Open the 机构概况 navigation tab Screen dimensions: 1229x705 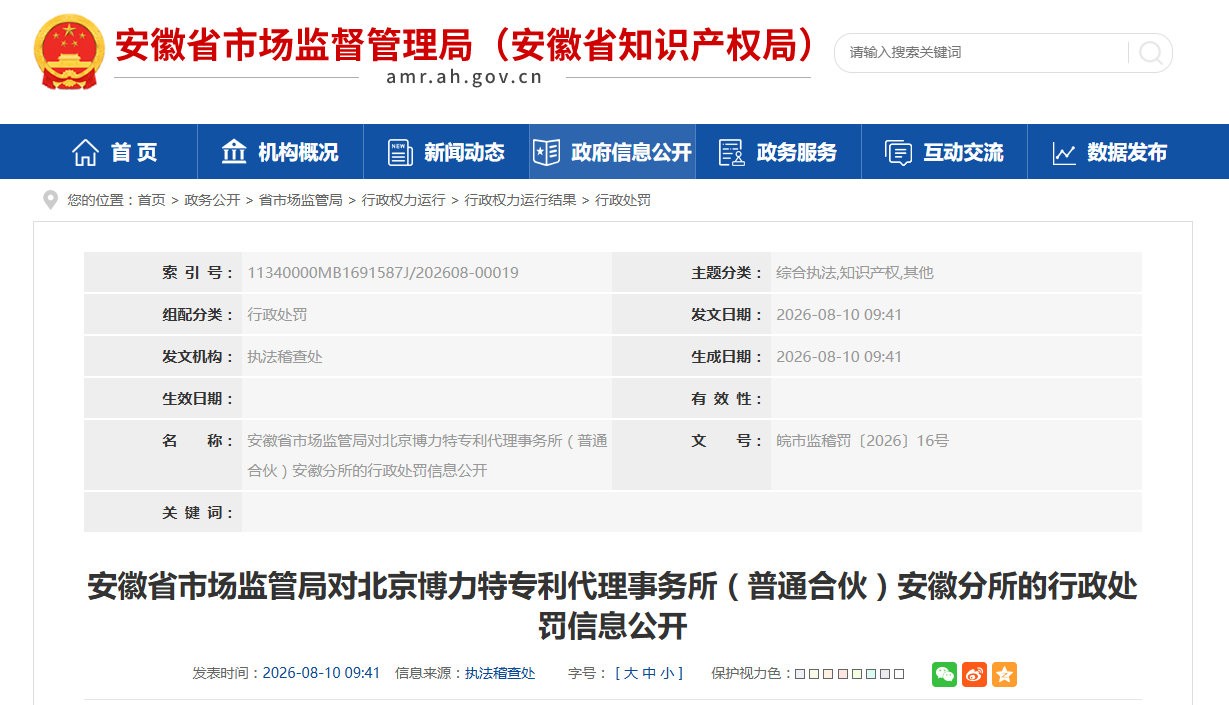(280, 152)
